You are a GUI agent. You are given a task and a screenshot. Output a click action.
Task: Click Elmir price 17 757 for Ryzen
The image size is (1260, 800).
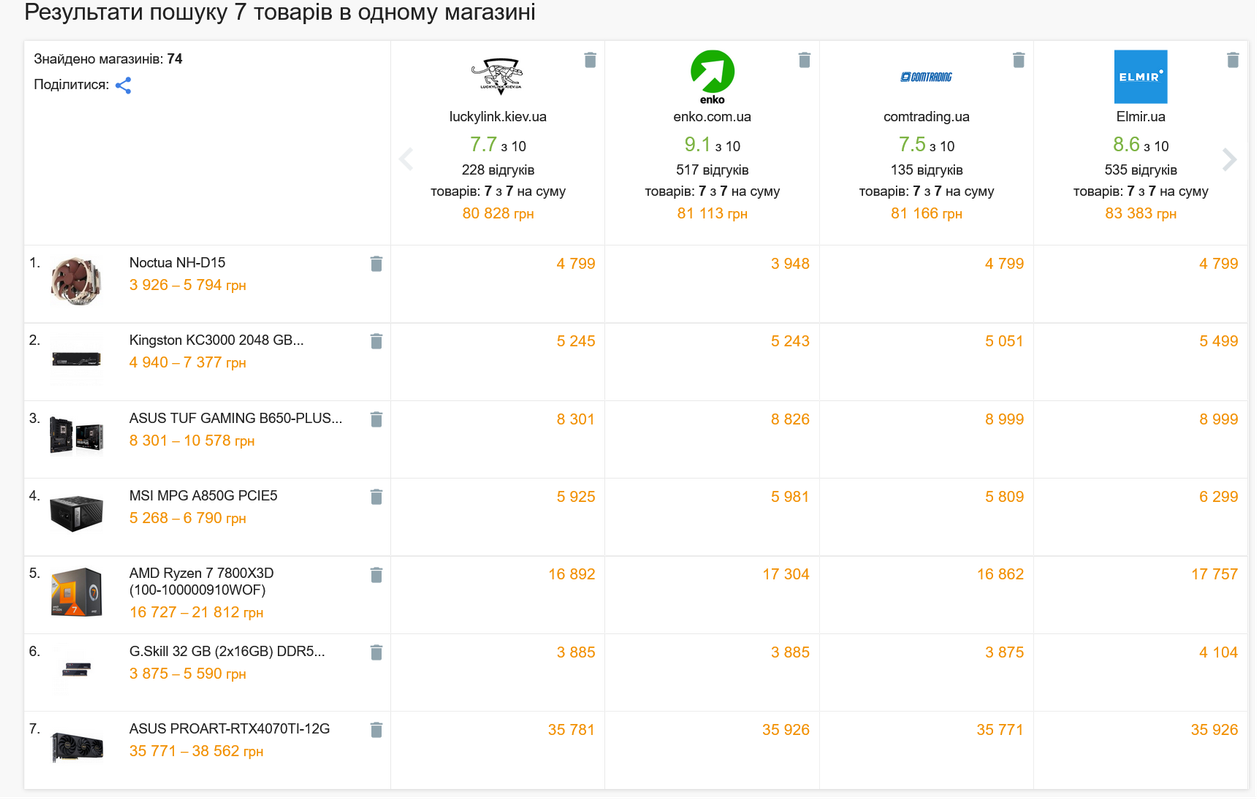coord(1214,574)
